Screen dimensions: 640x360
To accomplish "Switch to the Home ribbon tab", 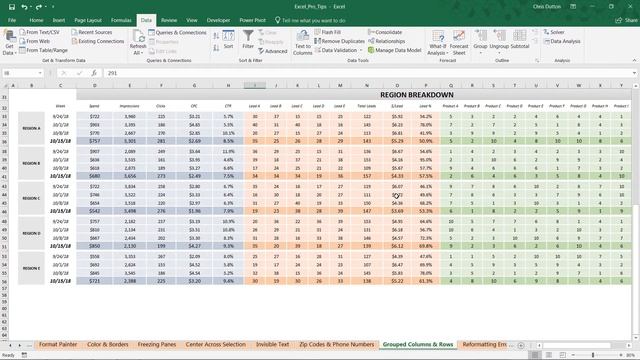I will tap(36, 20).
